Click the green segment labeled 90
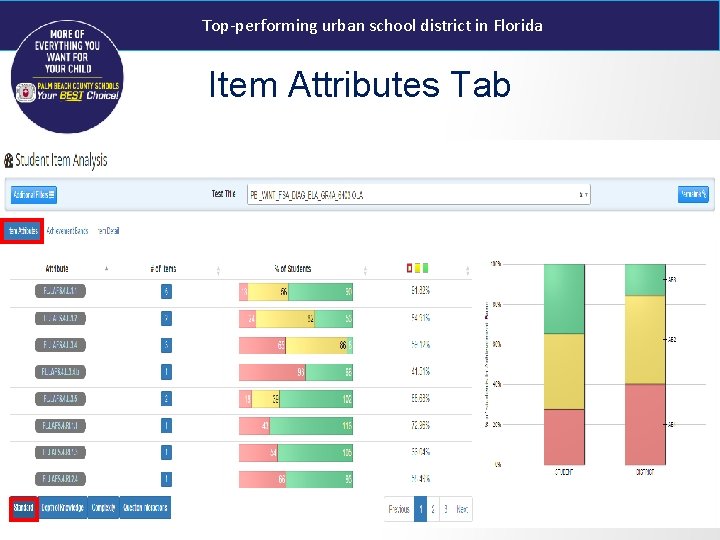 321,292
